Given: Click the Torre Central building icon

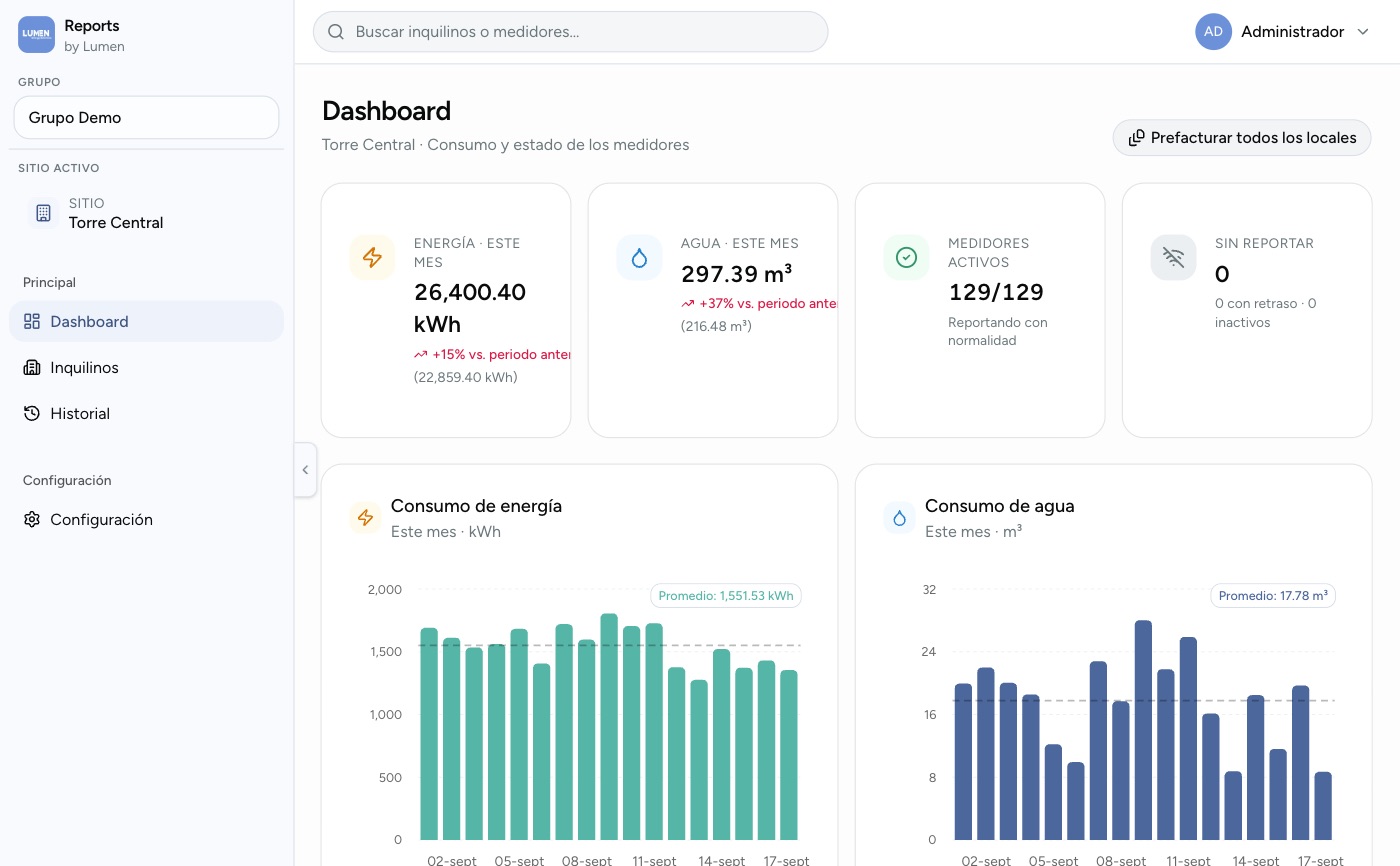Looking at the screenshot, I should (43, 213).
